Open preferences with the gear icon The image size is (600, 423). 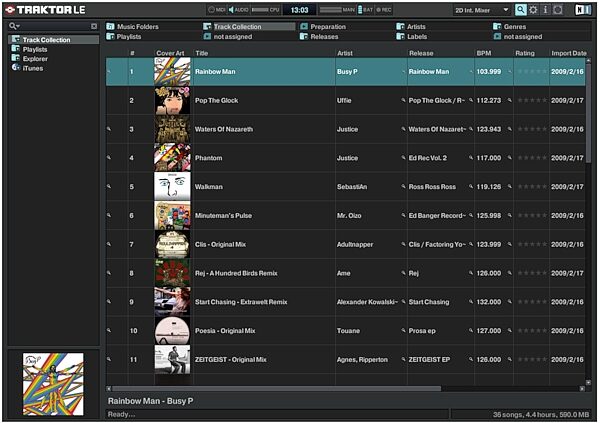[533, 10]
